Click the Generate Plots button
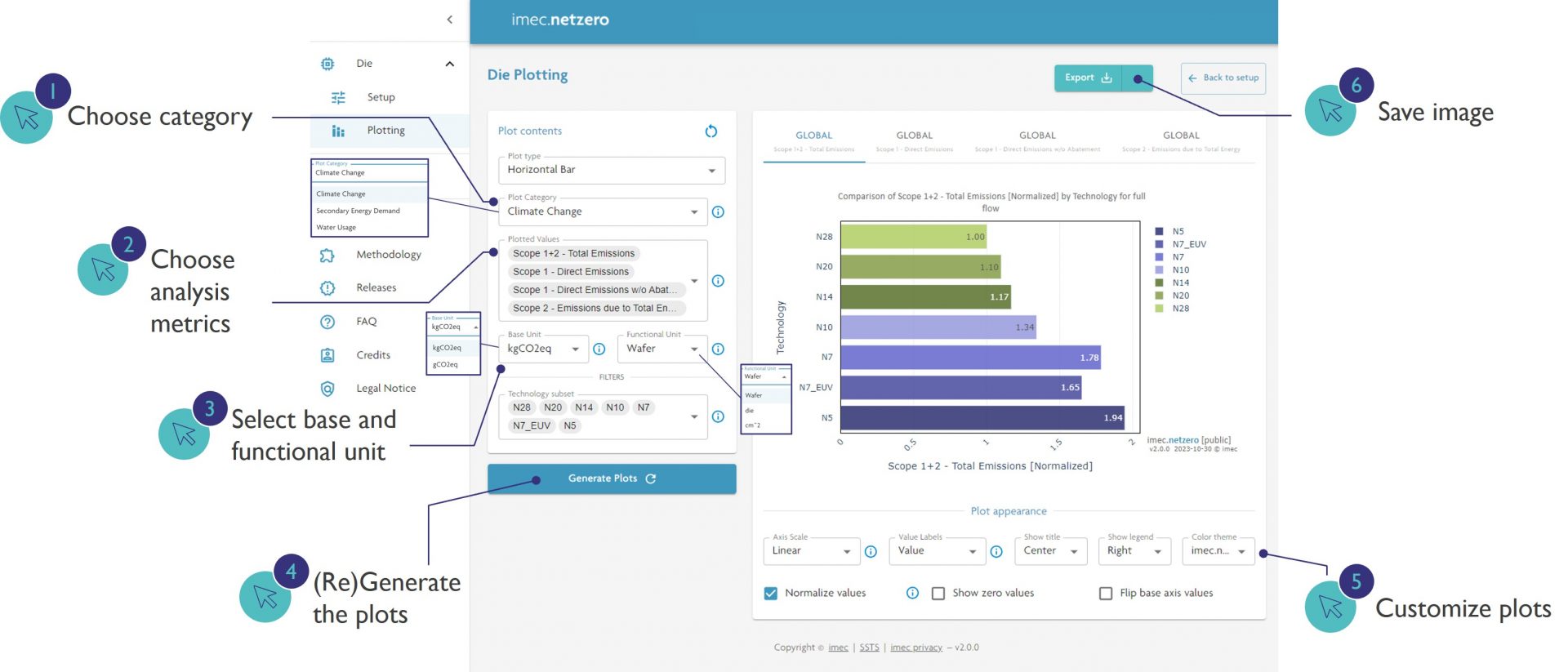Screen dimensions: 1568x672 (611, 478)
